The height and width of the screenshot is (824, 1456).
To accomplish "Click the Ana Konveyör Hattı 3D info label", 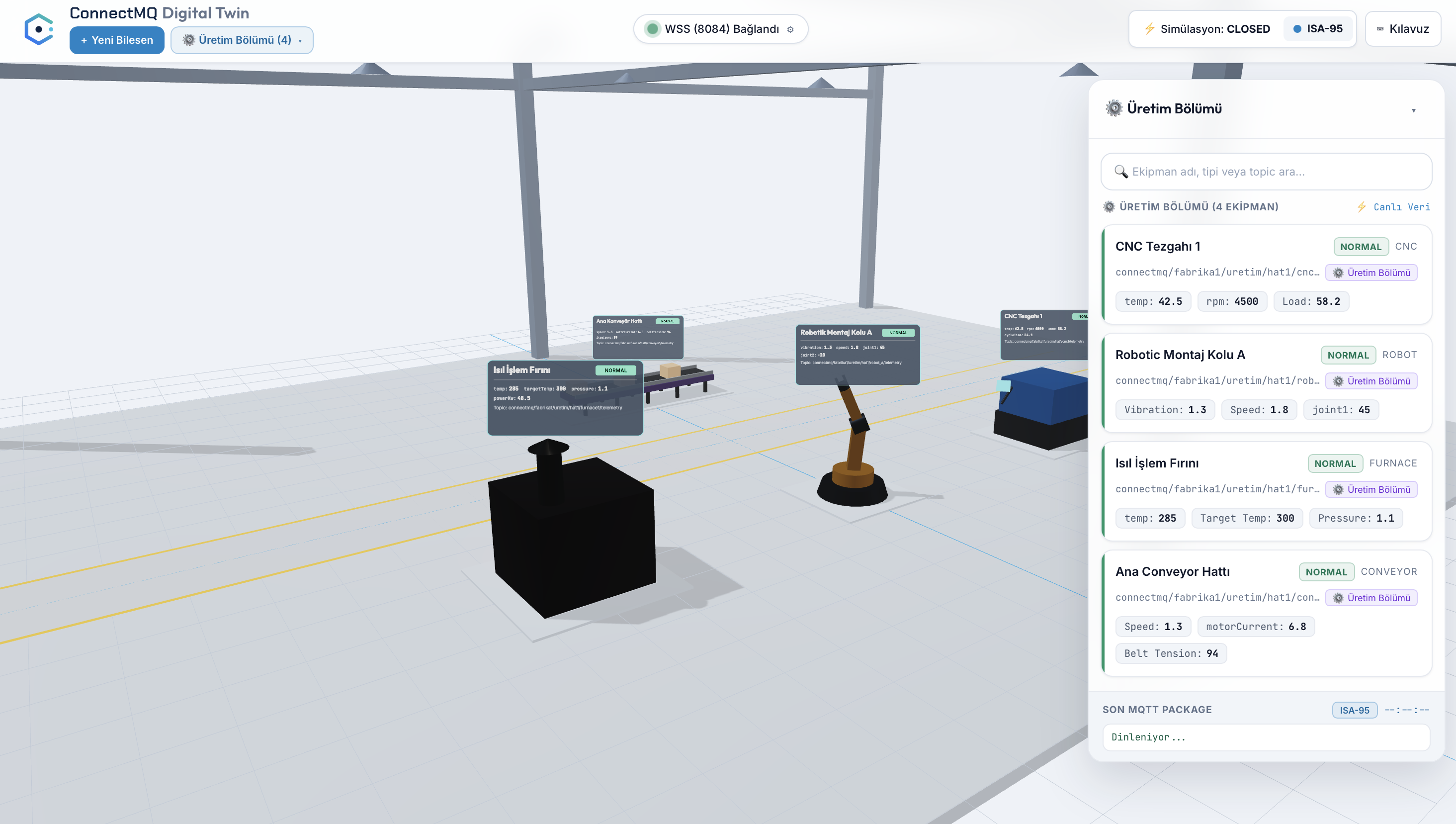I will pos(637,337).
